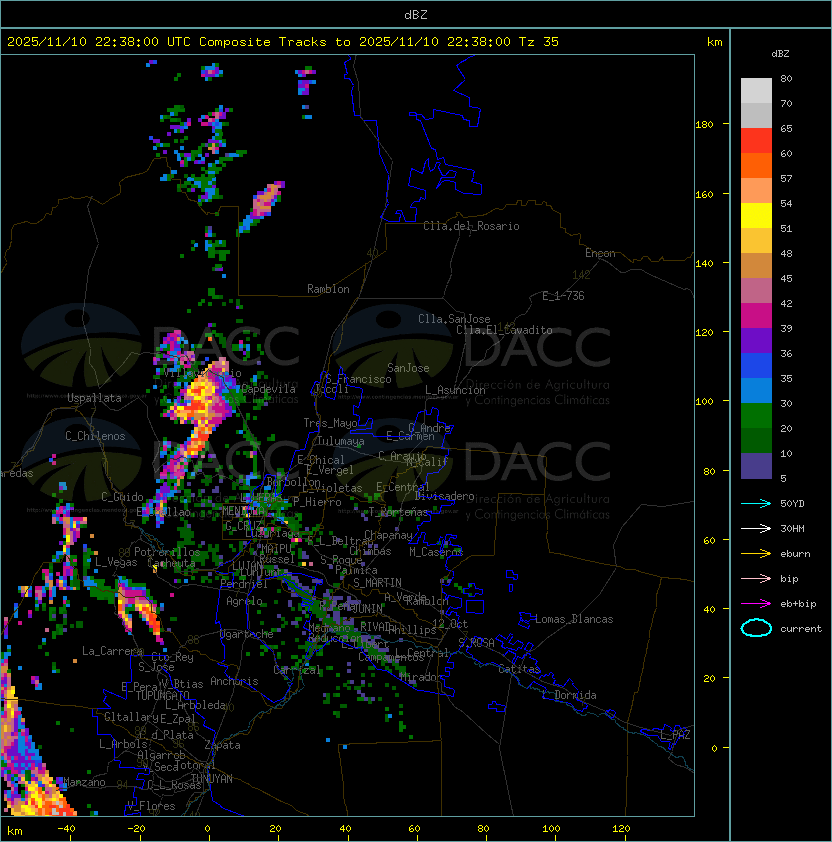
Task: Select the yellow eburn arrow legend icon
Action: [x=756, y=554]
